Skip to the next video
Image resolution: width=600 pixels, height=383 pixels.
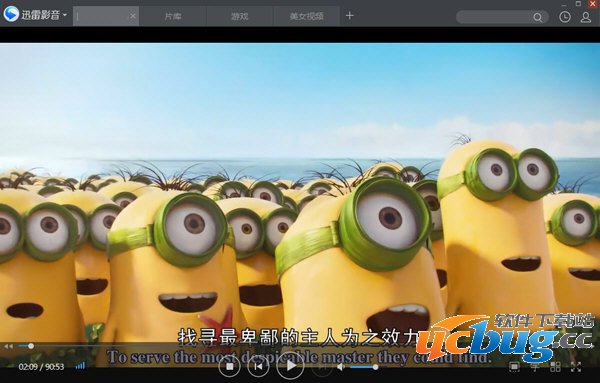(x=322, y=366)
